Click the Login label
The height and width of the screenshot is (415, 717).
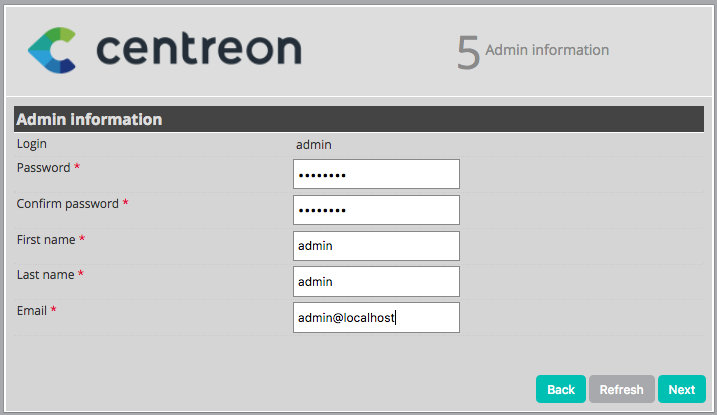coord(32,144)
